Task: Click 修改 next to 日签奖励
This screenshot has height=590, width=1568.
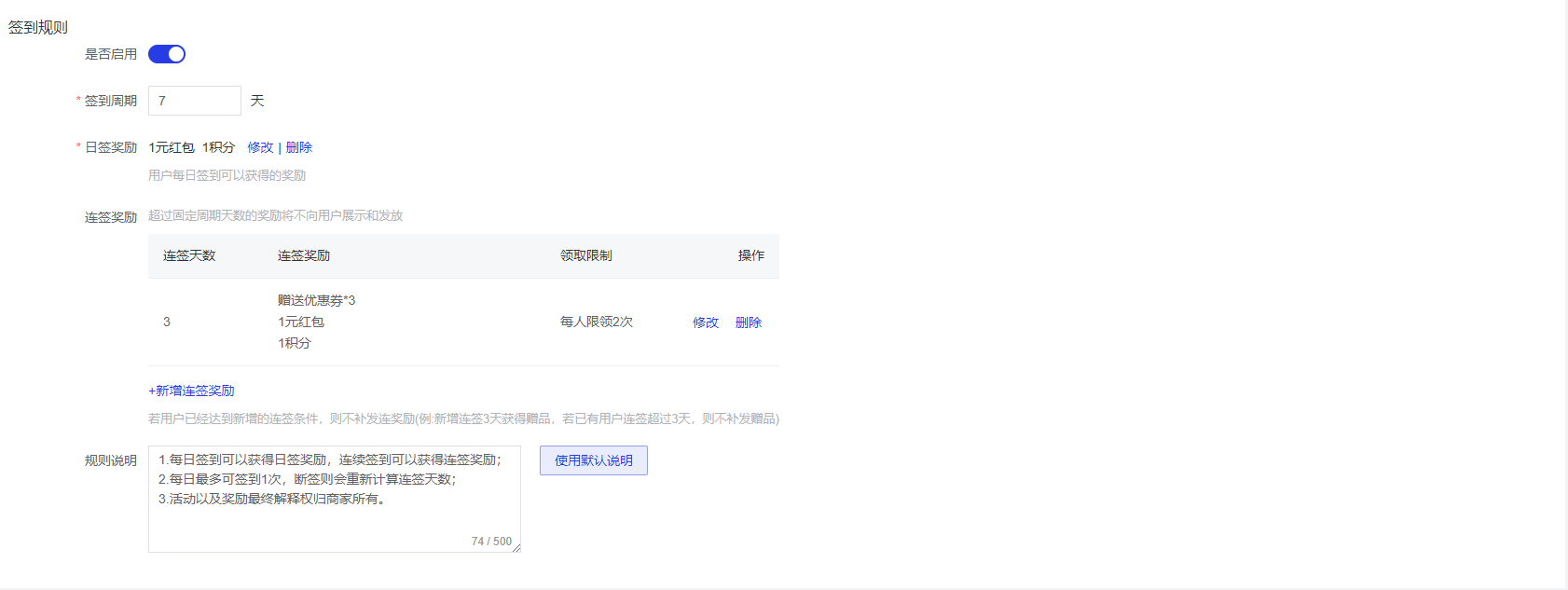Action: [x=260, y=147]
